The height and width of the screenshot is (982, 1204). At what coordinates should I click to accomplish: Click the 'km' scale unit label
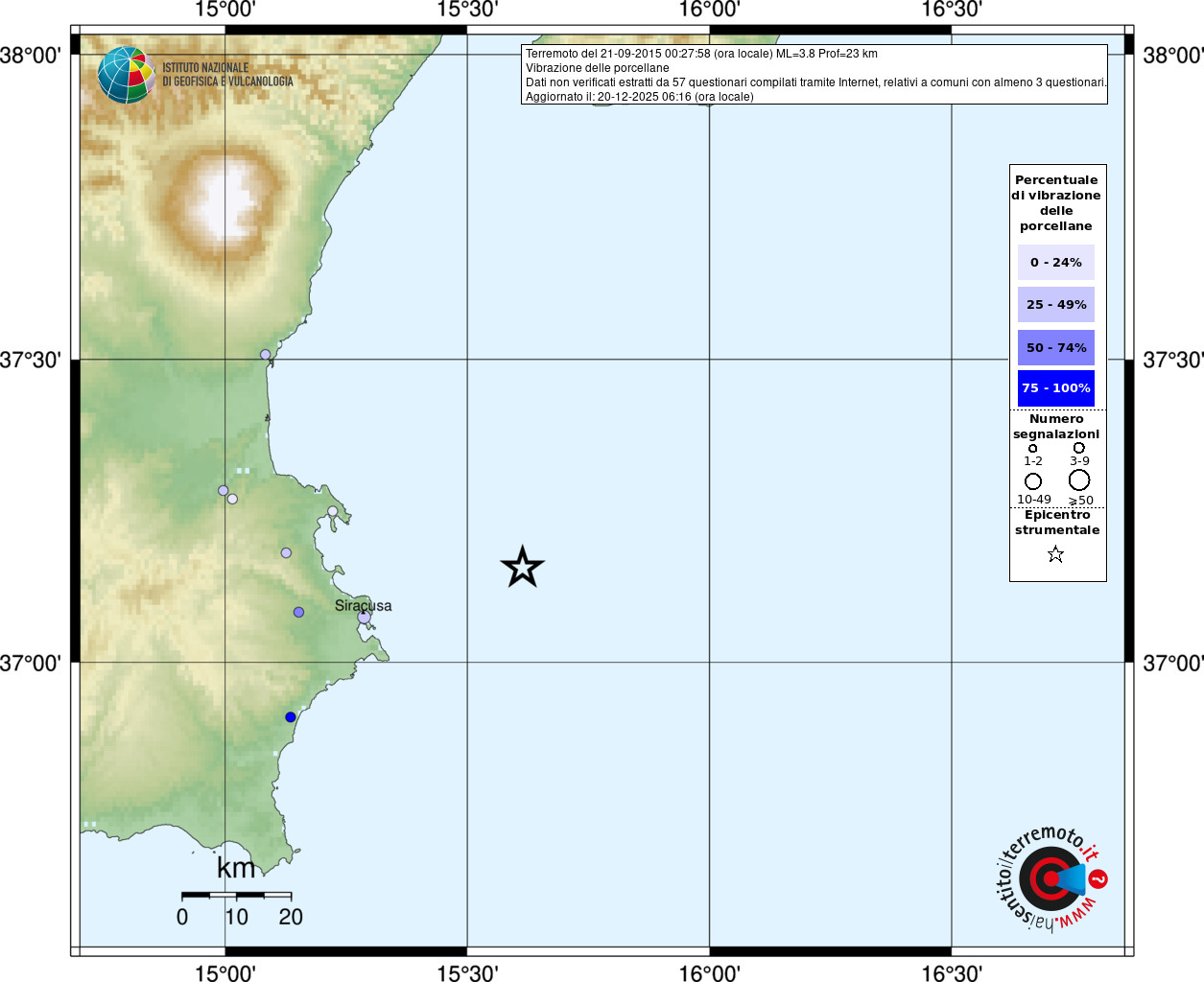236,868
